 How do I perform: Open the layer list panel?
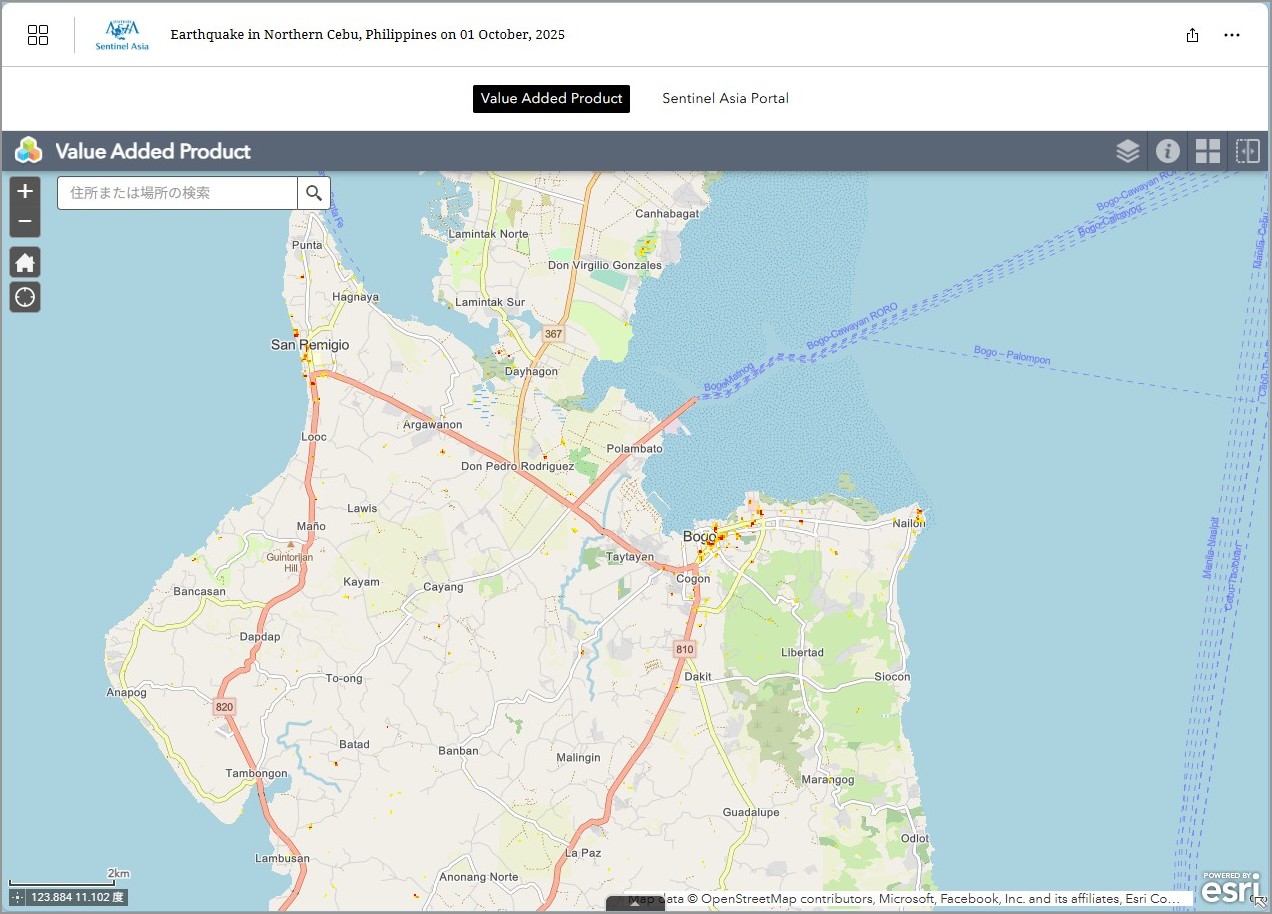pyautogui.click(x=1127, y=151)
